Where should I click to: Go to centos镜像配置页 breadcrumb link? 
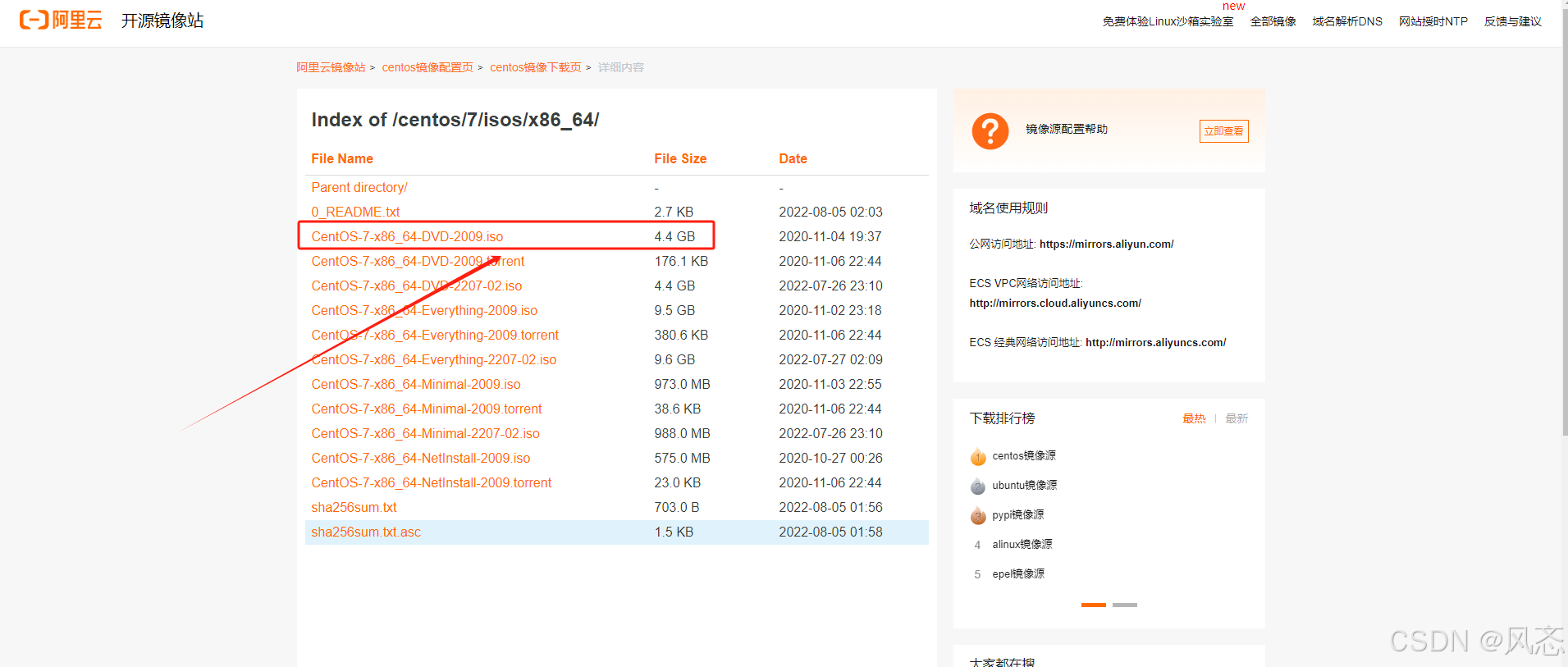pyautogui.click(x=427, y=67)
